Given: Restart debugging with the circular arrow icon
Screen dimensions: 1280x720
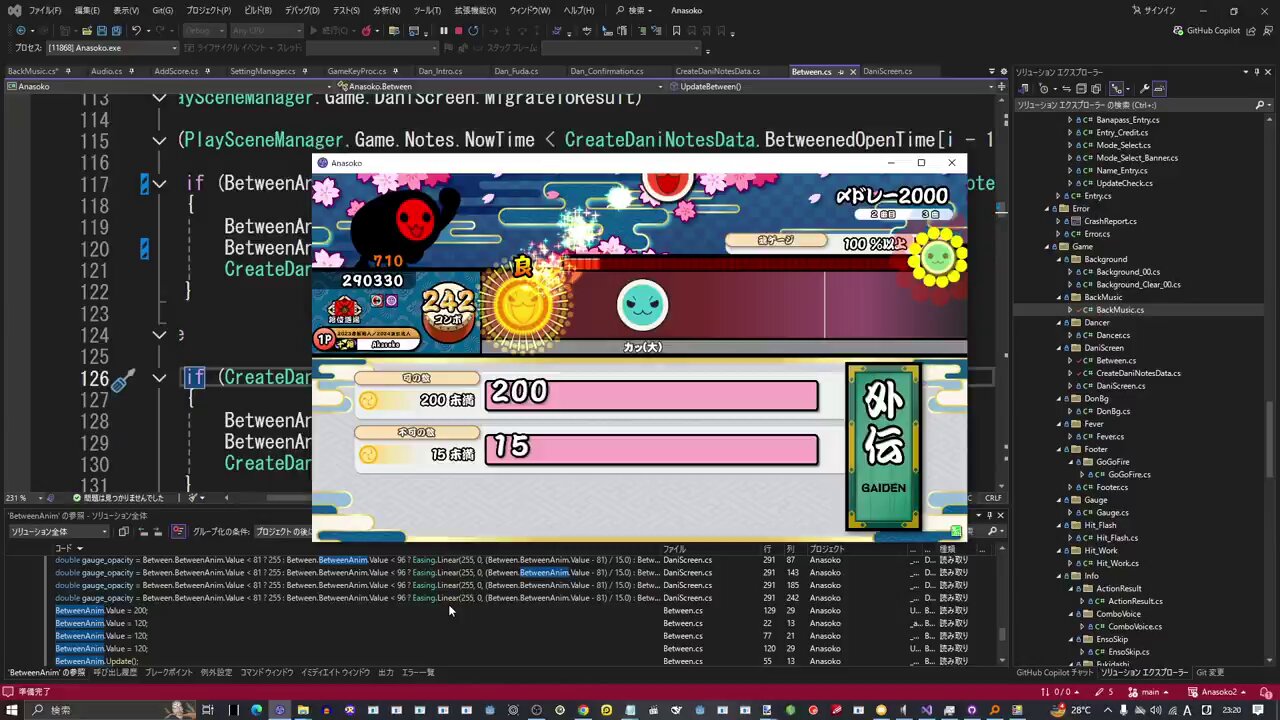Looking at the screenshot, I should pyautogui.click(x=473, y=31).
